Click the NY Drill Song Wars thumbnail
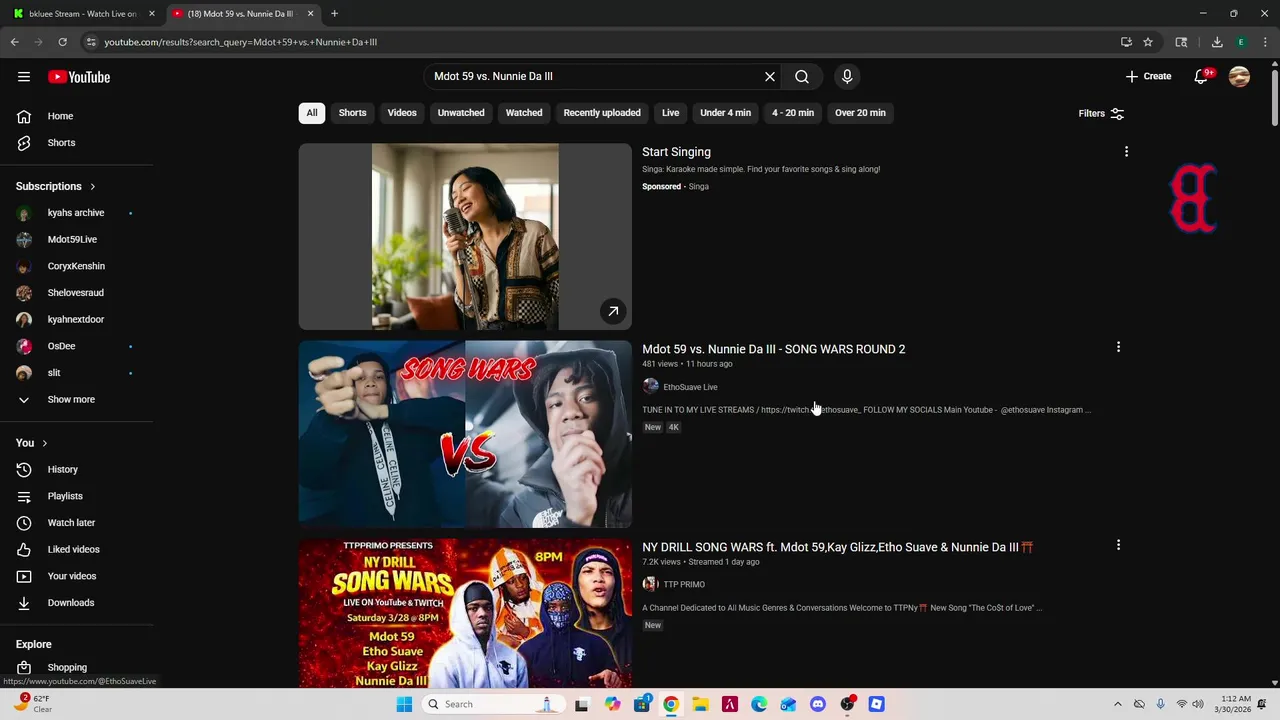 [x=465, y=613]
